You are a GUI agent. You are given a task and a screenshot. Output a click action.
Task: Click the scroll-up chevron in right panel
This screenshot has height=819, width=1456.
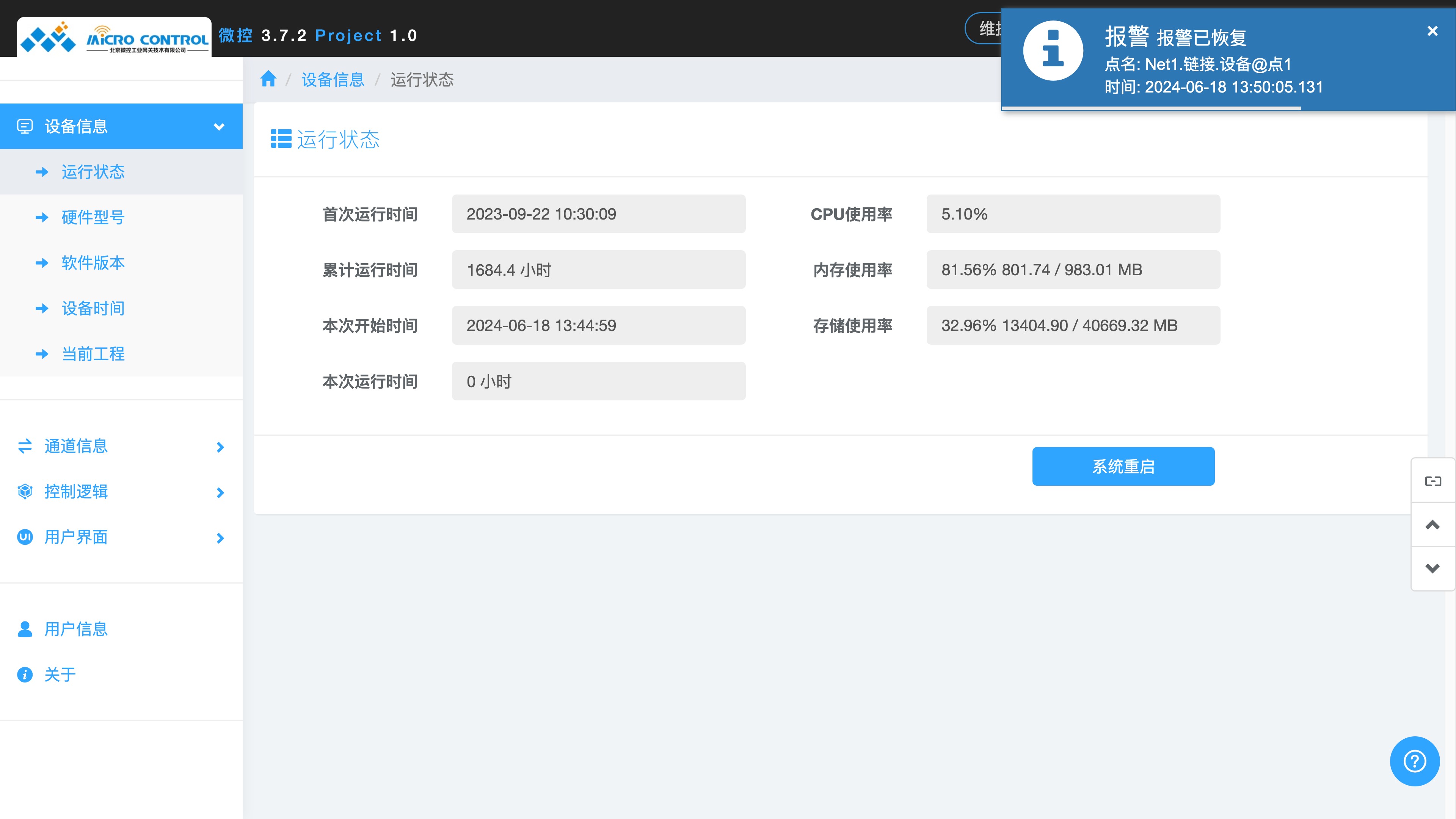click(x=1432, y=524)
